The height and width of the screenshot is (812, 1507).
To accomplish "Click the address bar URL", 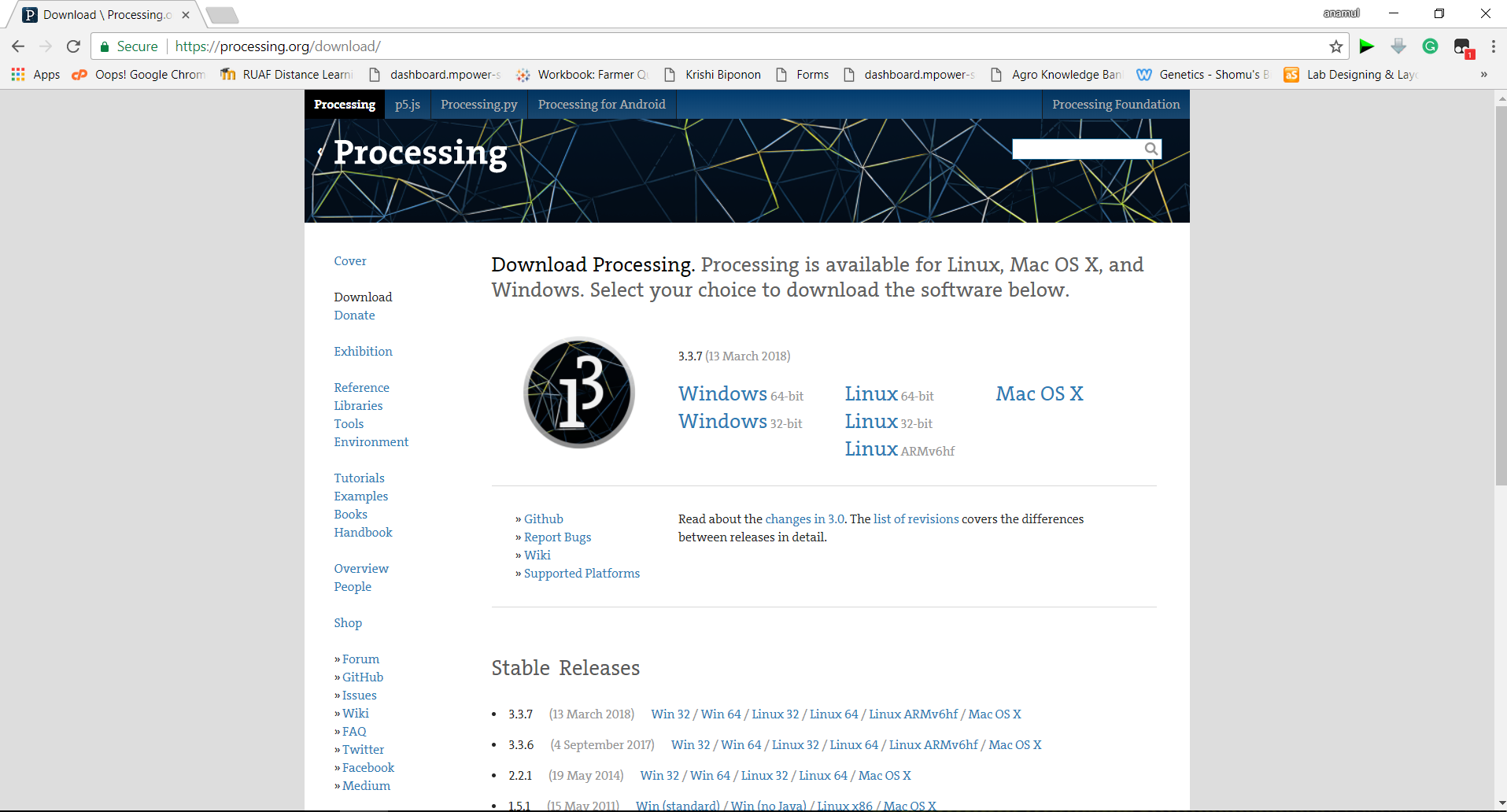I will pos(278,46).
